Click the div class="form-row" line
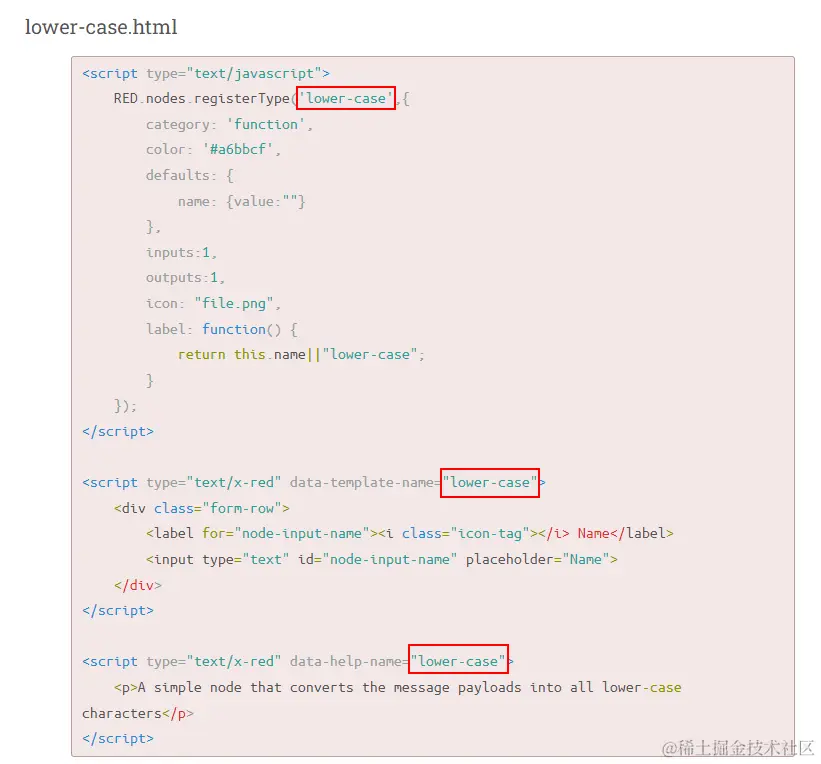 [x=202, y=508]
